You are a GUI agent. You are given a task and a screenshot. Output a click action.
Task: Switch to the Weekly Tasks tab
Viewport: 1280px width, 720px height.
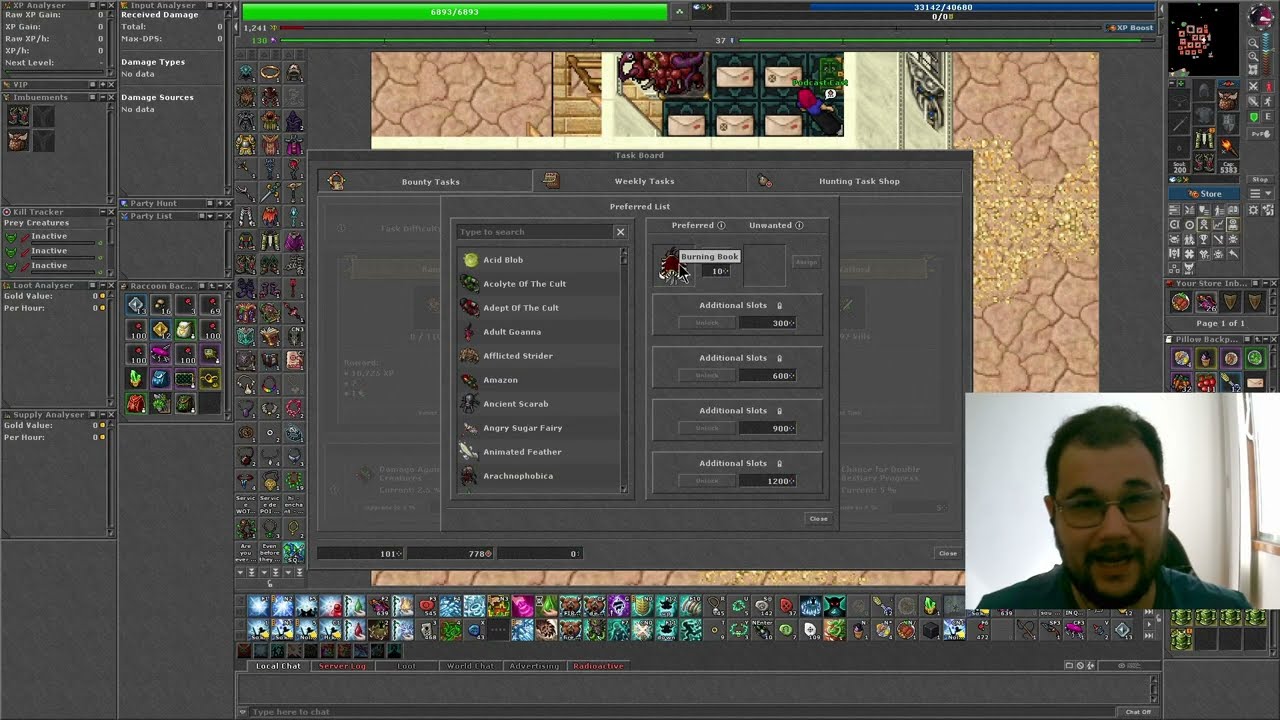tap(640, 181)
